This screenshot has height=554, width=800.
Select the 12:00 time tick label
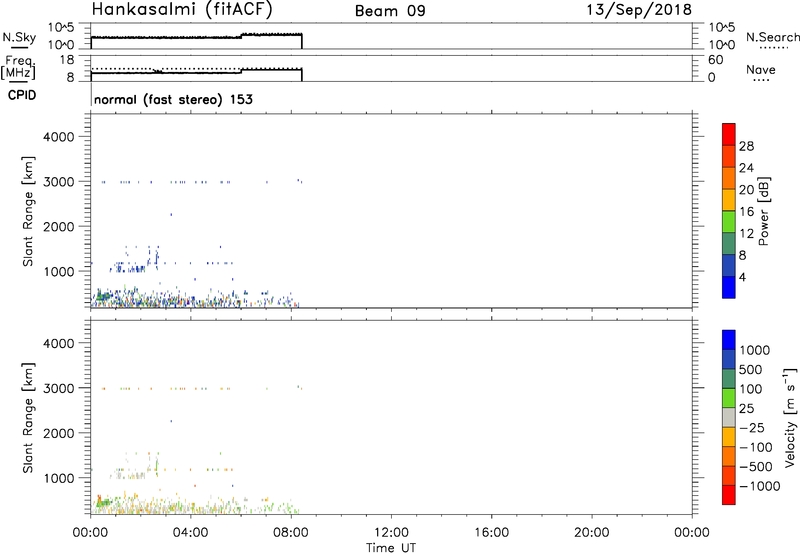(x=391, y=533)
